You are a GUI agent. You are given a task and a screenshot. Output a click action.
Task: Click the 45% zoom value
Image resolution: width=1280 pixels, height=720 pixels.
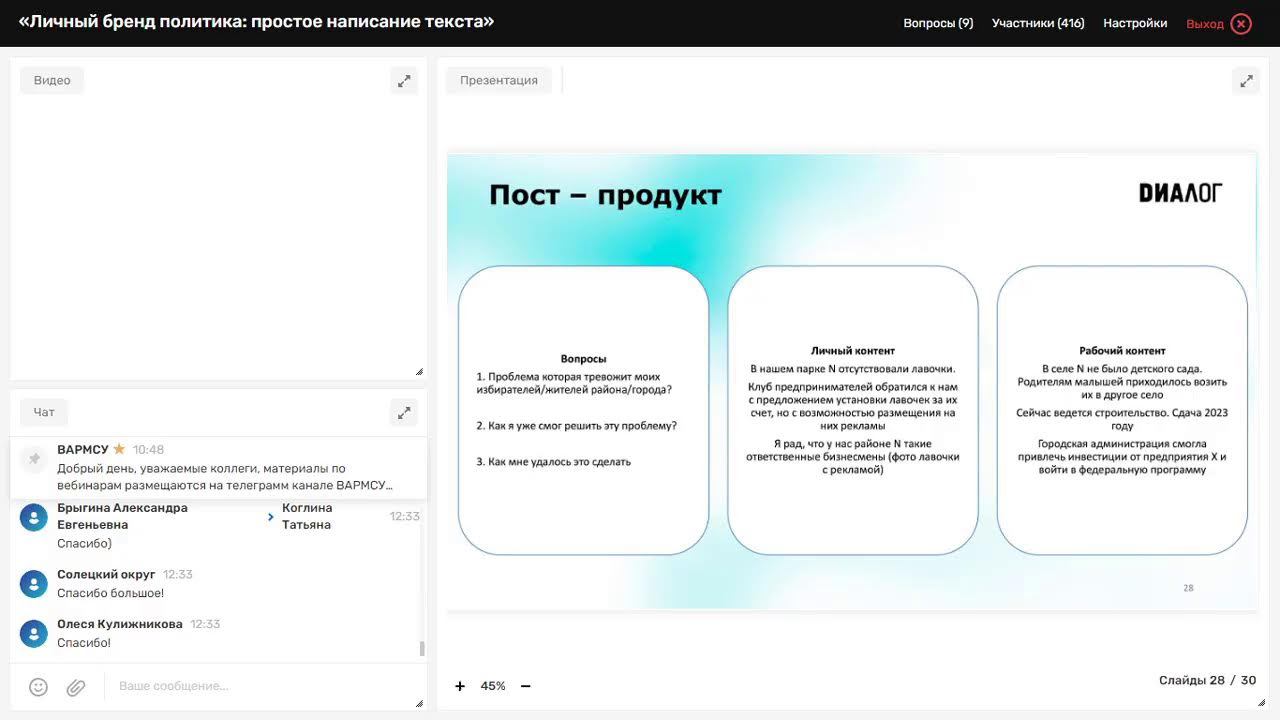tap(493, 686)
